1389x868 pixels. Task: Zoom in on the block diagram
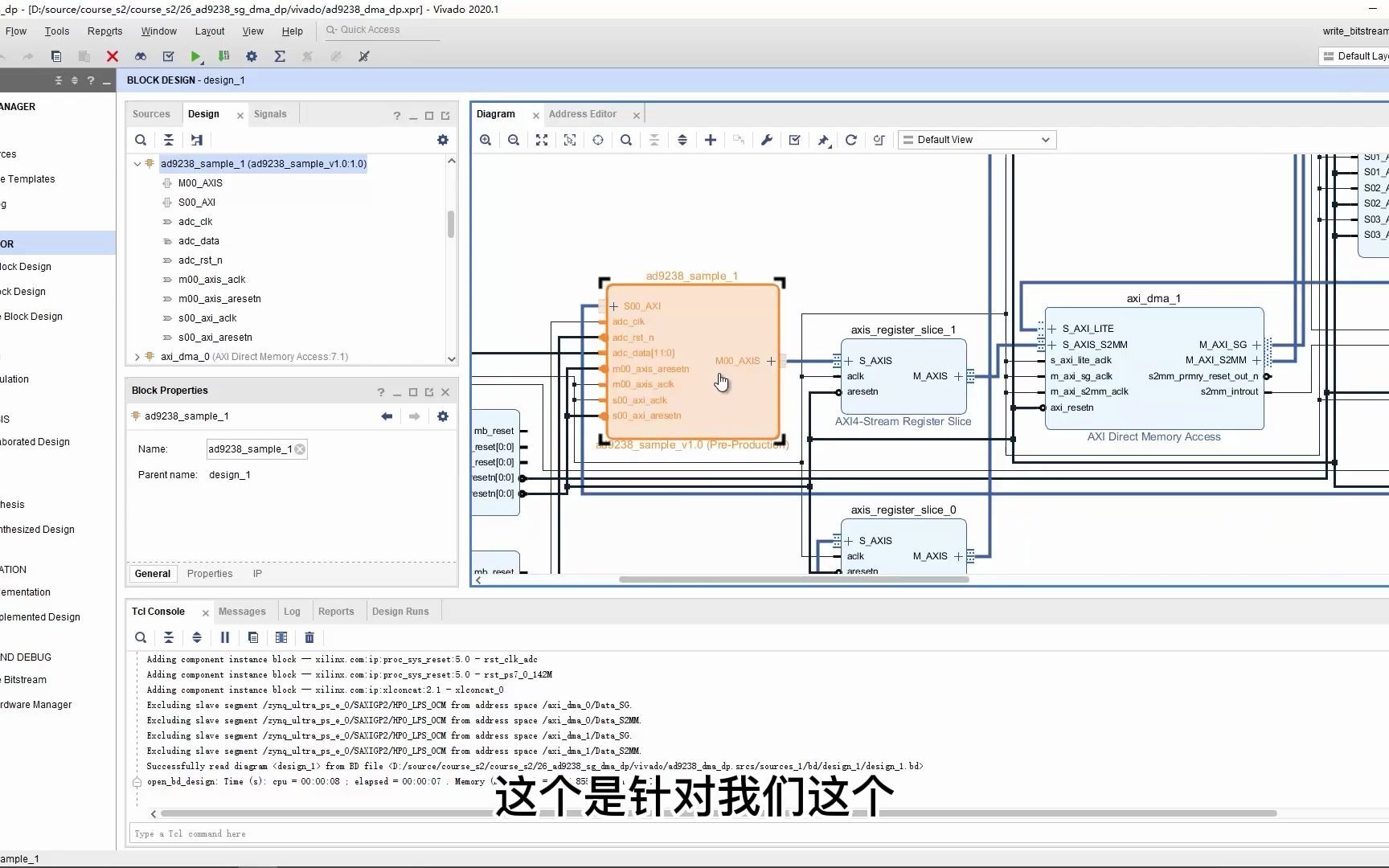tap(486, 140)
